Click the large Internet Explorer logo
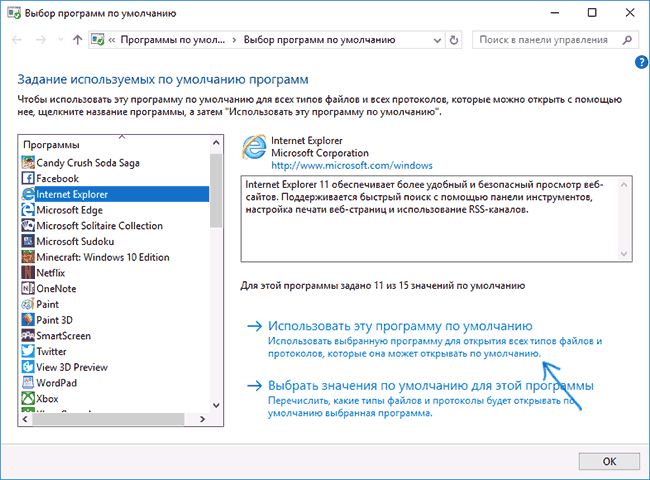This screenshot has width=650, height=480. coord(254,147)
